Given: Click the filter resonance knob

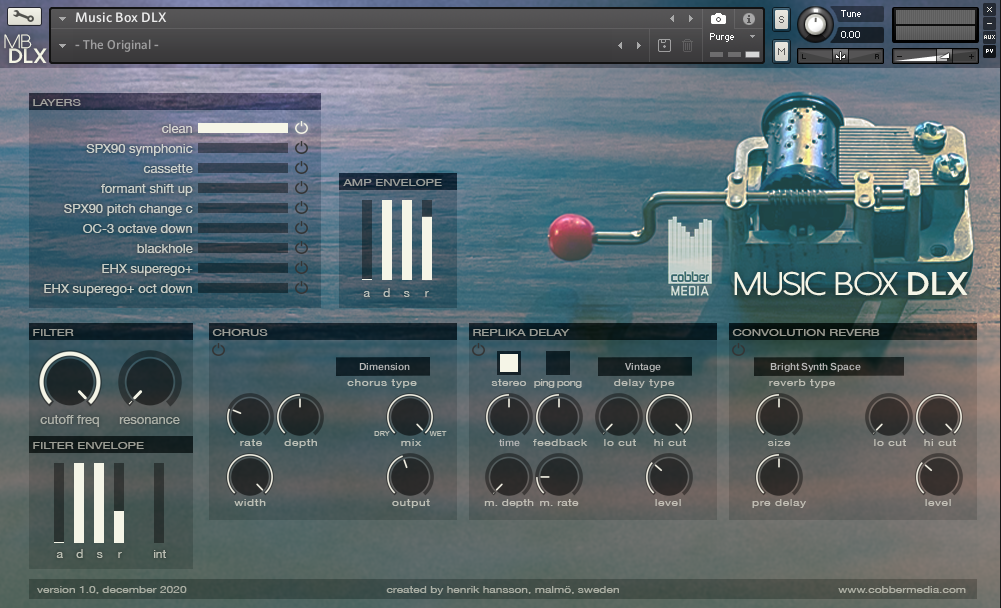Looking at the screenshot, I should click(150, 381).
